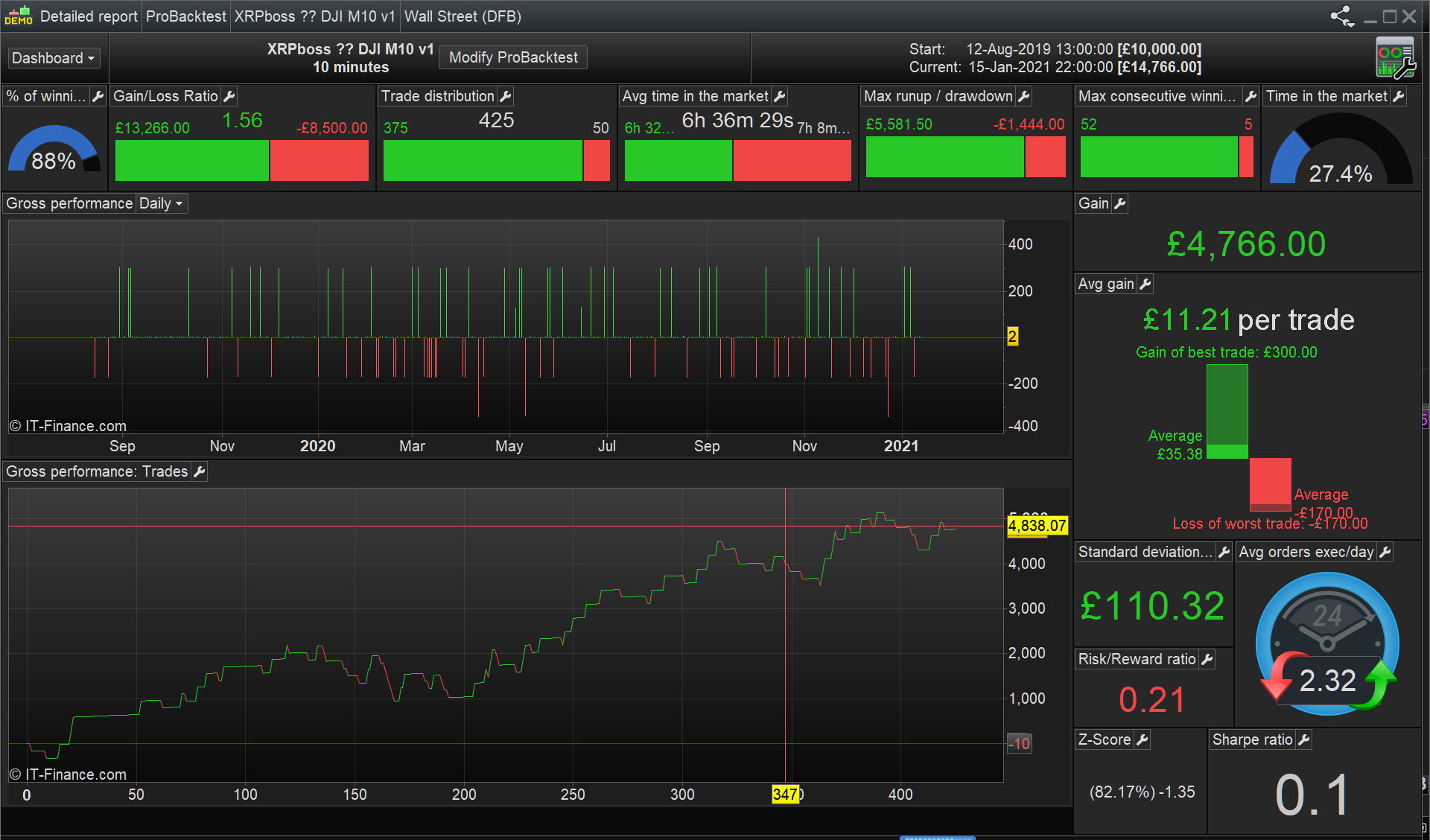This screenshot has height=840, width=1430.
Task: Click the red vertical marker at trade 347
Action: point(785,633)
